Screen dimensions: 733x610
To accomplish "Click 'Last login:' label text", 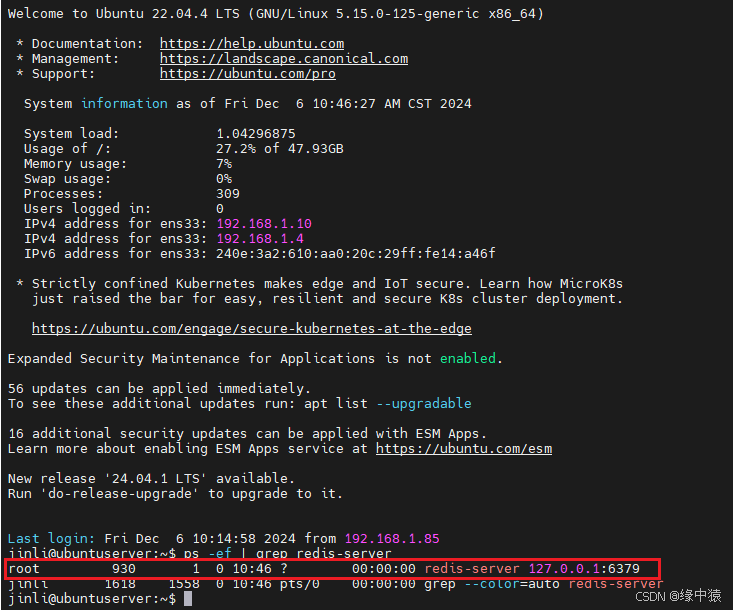I will click(x=51, y=538).
